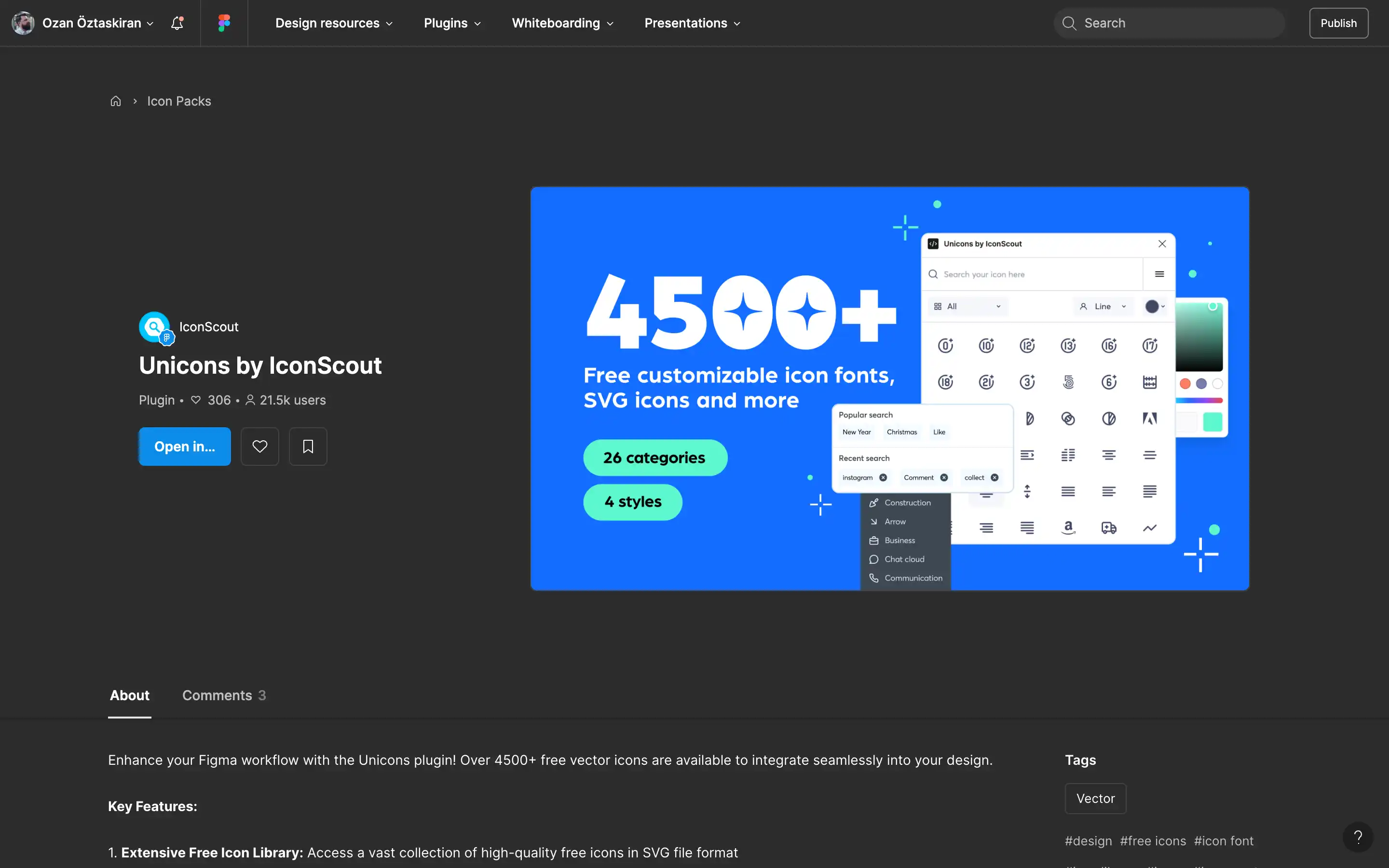The image size is (1389, 868).
Task: Open the plugin preview cover image
Action: pos(890,388)
